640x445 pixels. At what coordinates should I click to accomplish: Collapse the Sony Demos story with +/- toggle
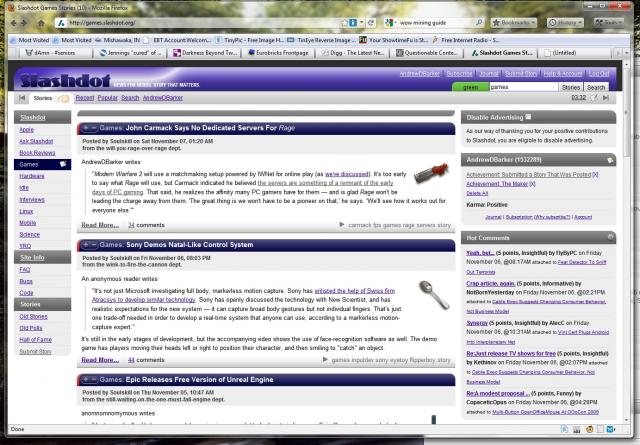89,245
